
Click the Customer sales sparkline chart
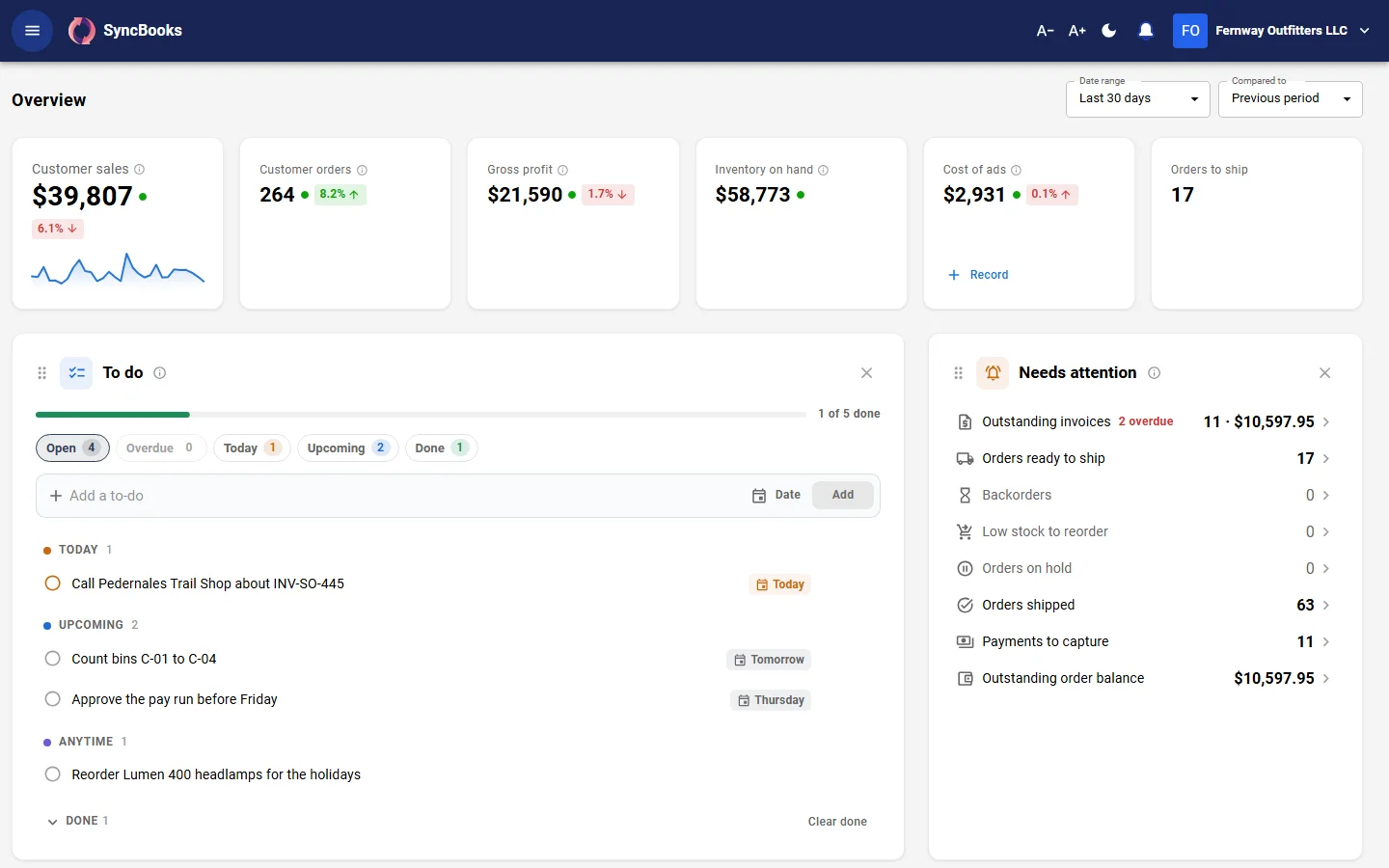(x=118, y=269)
